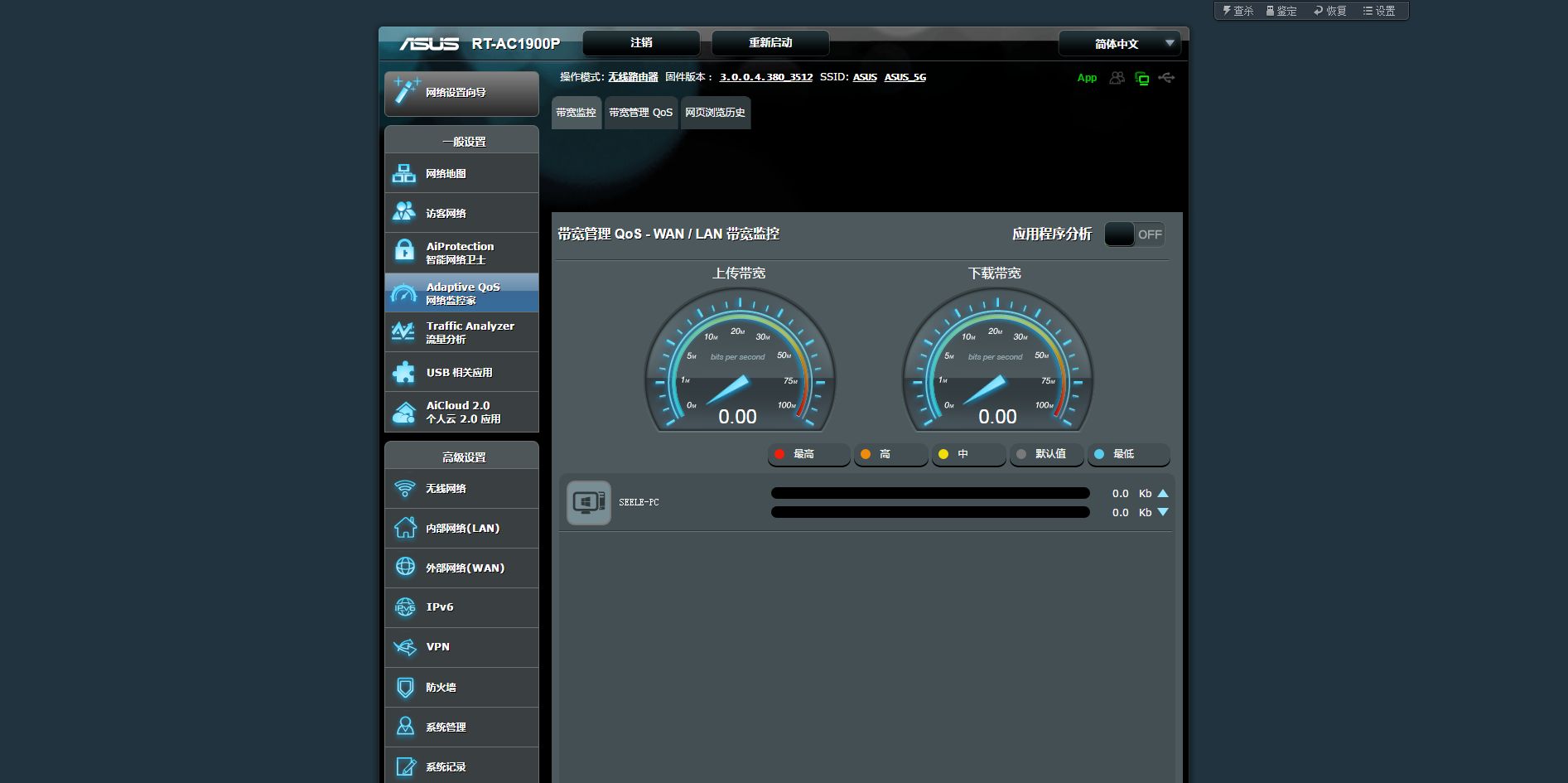Click the SEELE-PC device icon
1568x783 pixels.
point(589,502)
